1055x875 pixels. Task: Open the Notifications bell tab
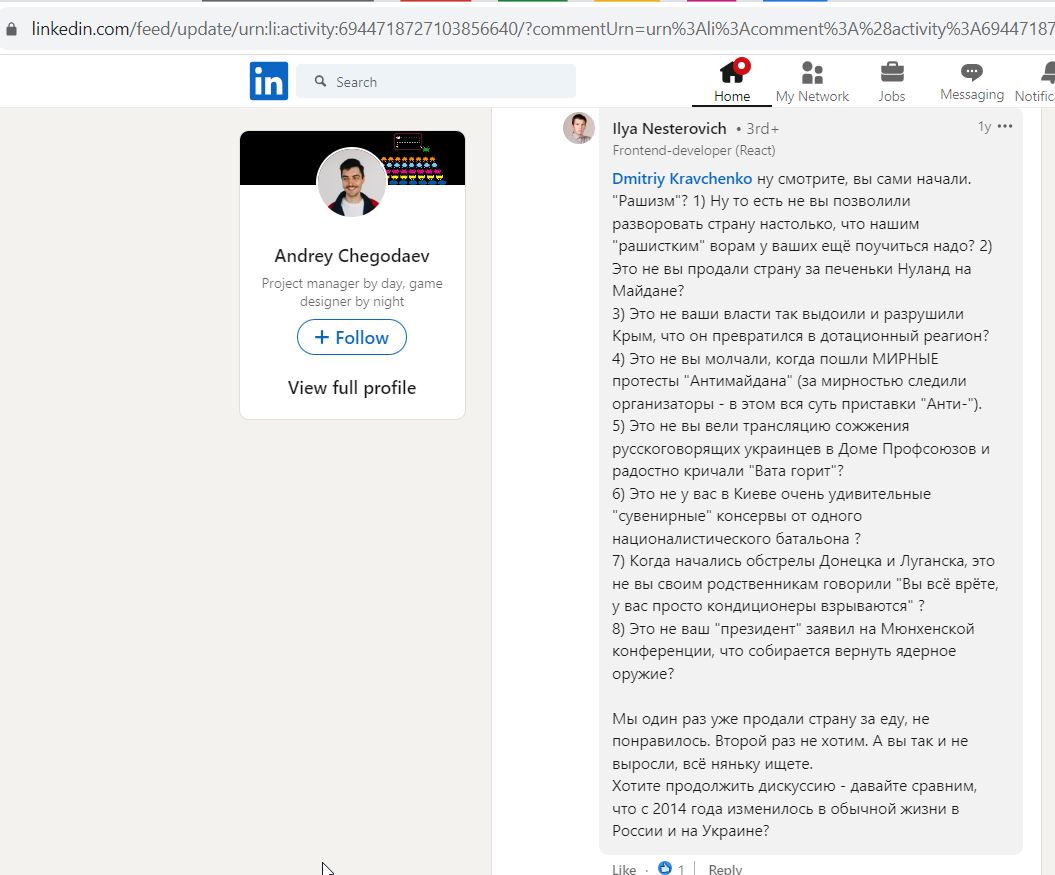coord(1037,81)
